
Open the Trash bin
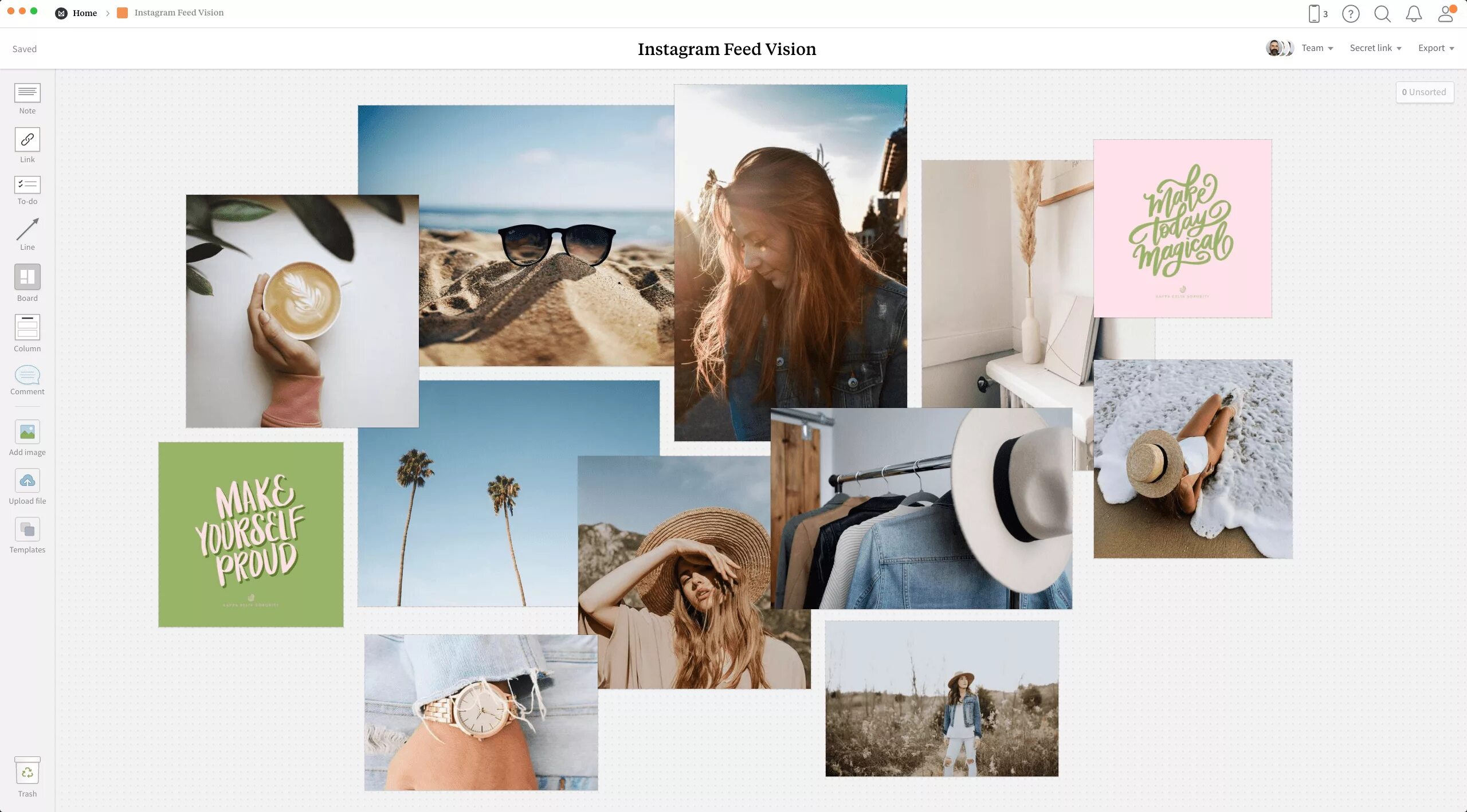pyautogui.click(x=27, y=772)
